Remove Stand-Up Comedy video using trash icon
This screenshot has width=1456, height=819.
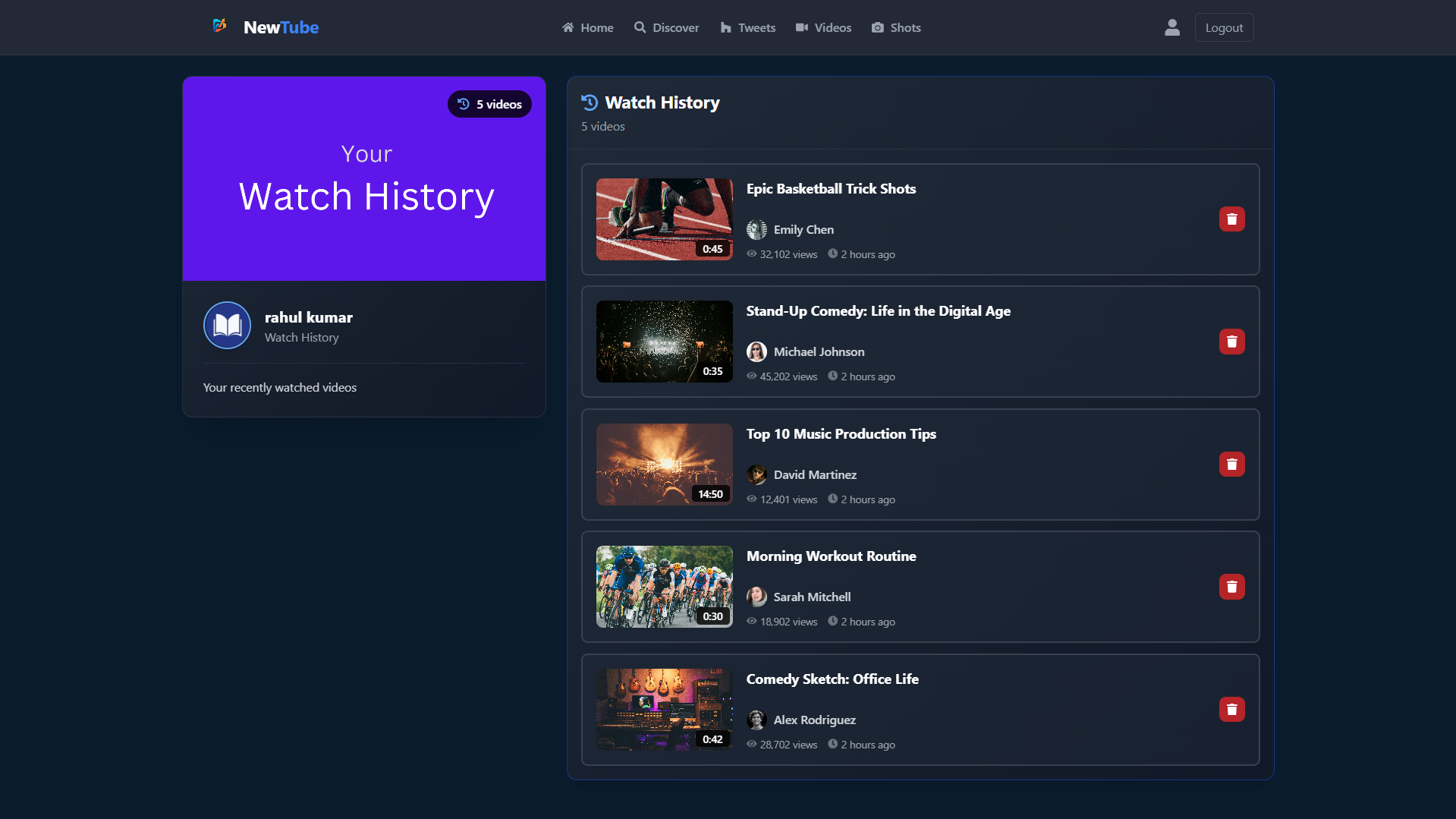click(1231, 342)
